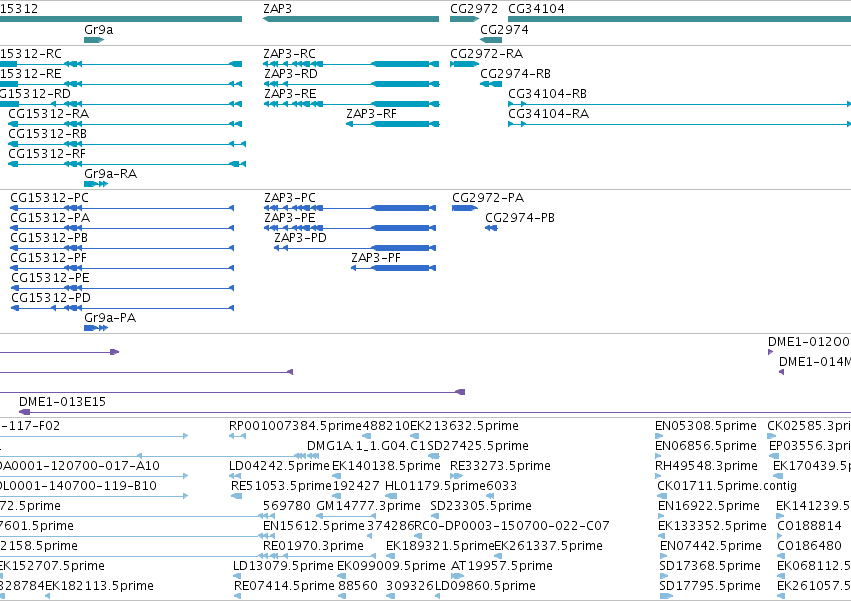
Task: Click the Gr9a-PA protein label
Action: (x=110, y=319)
